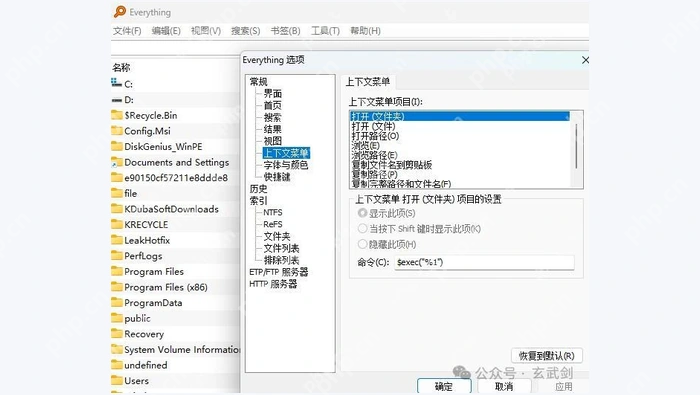700x395 pixels.
Task: Click the Program Files (x86) folder icon
Action: [117, 287]
